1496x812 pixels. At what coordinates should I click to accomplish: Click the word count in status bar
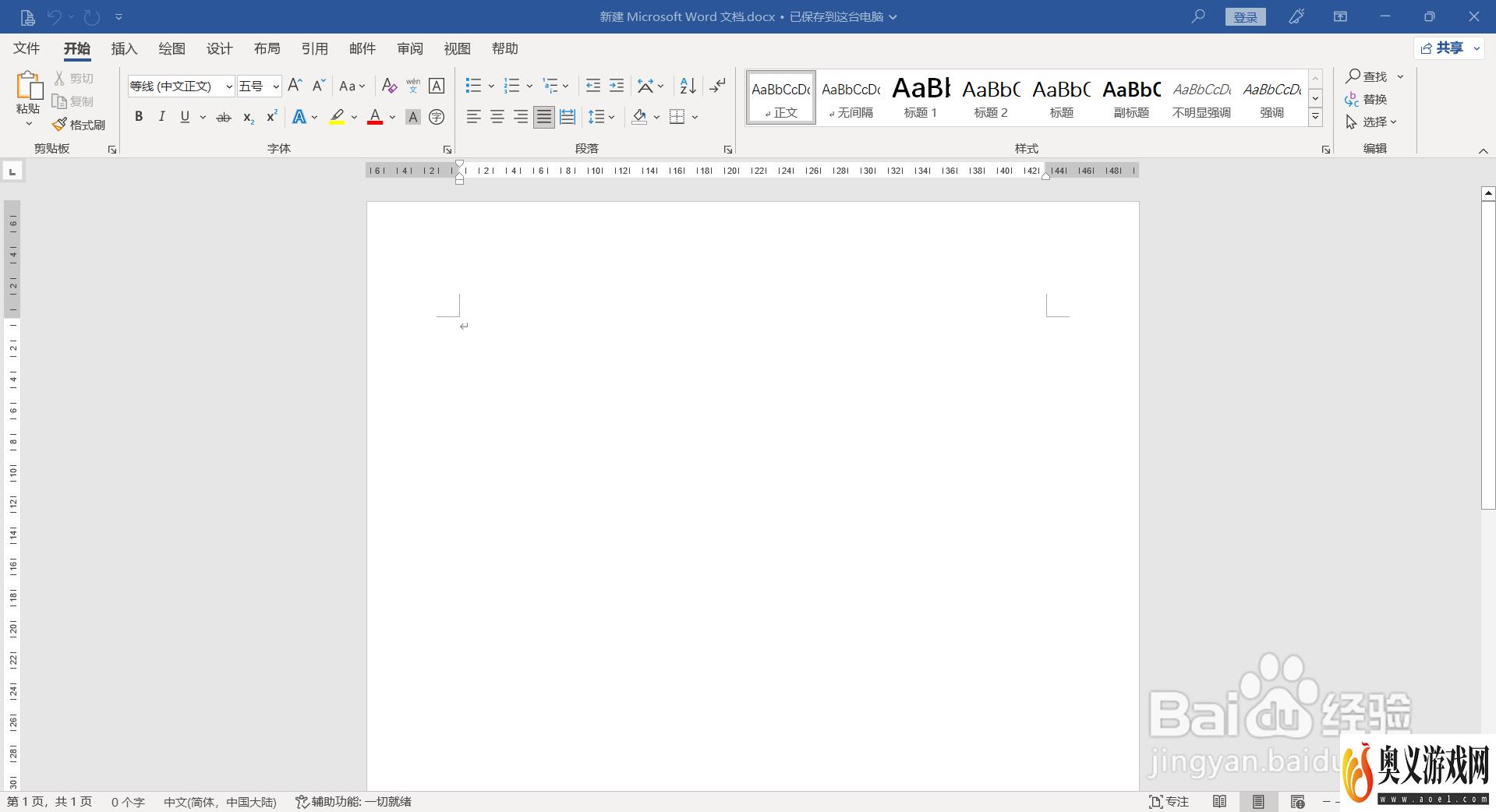coord(128,801)
